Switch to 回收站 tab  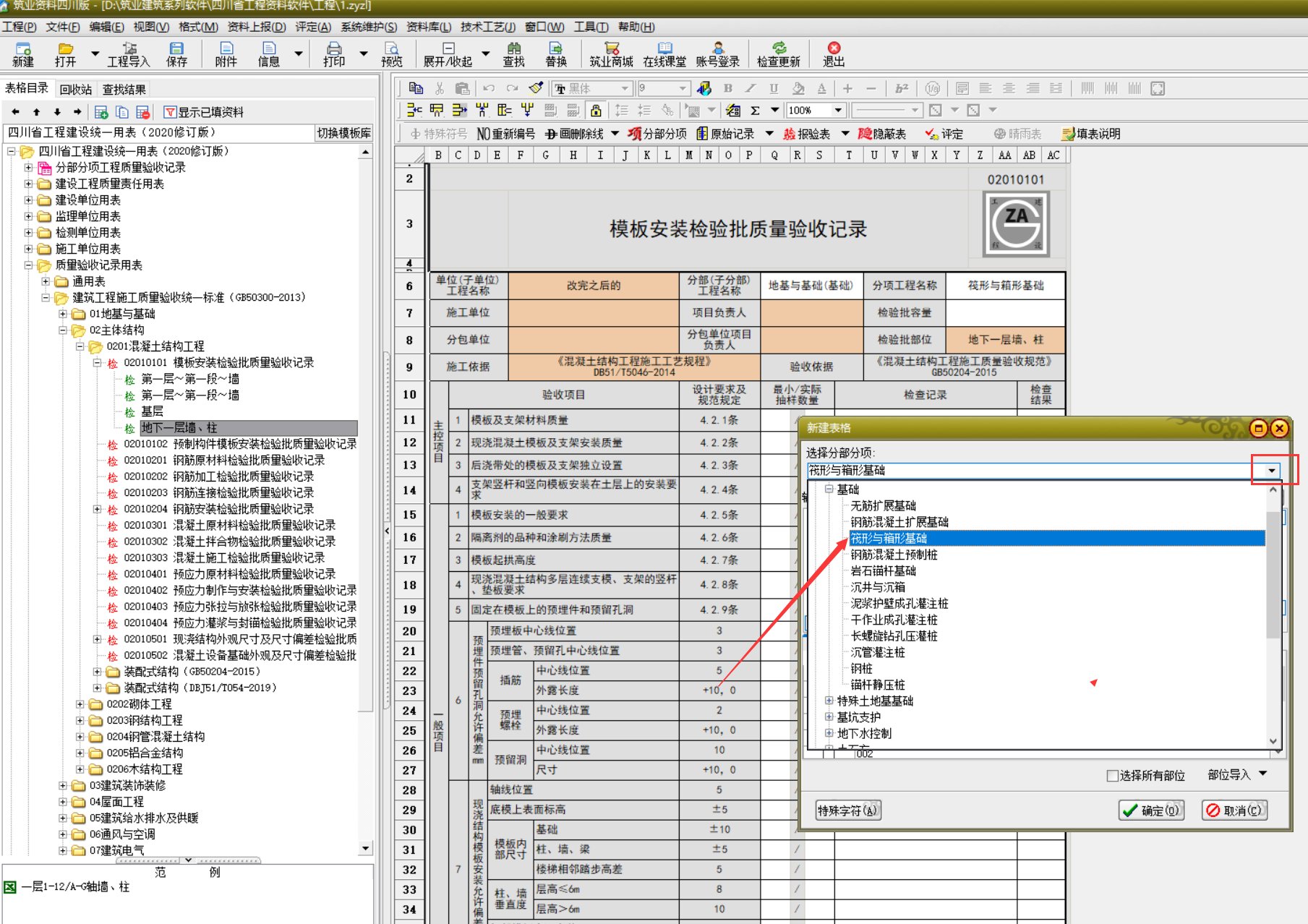(x=76, y=90)
